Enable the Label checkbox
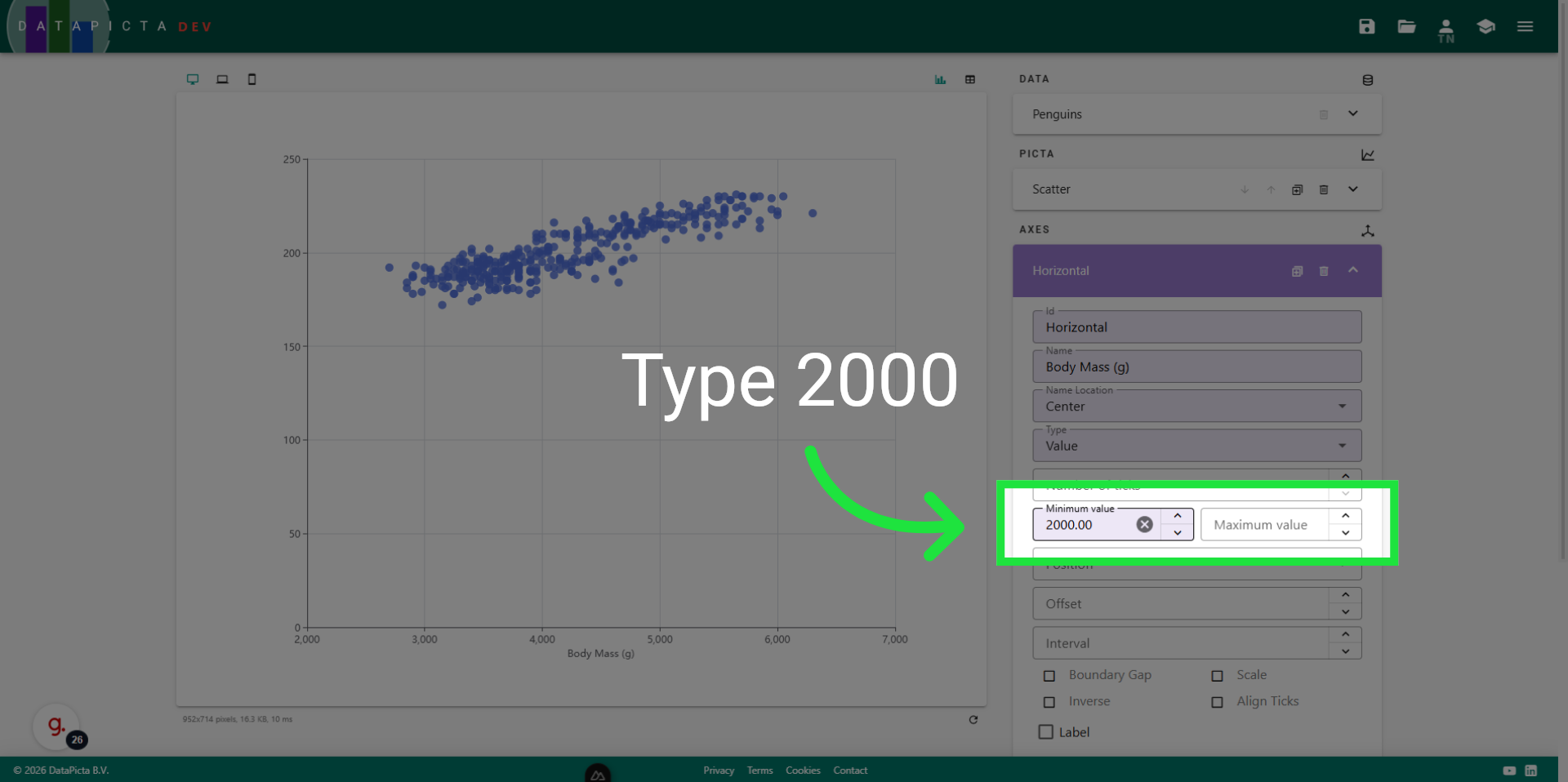 coord(1045,731)
